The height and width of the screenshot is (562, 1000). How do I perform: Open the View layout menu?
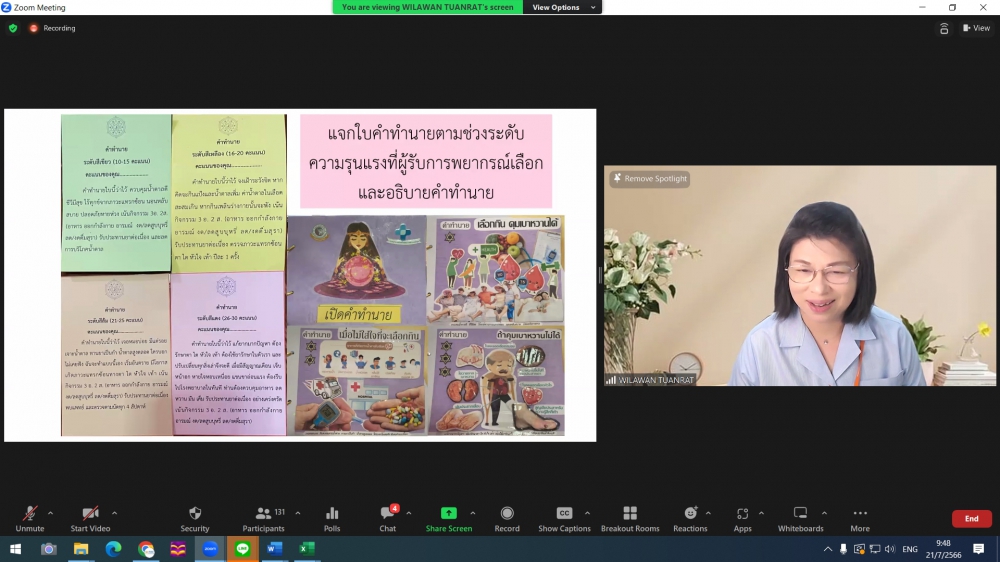(976, 28)
